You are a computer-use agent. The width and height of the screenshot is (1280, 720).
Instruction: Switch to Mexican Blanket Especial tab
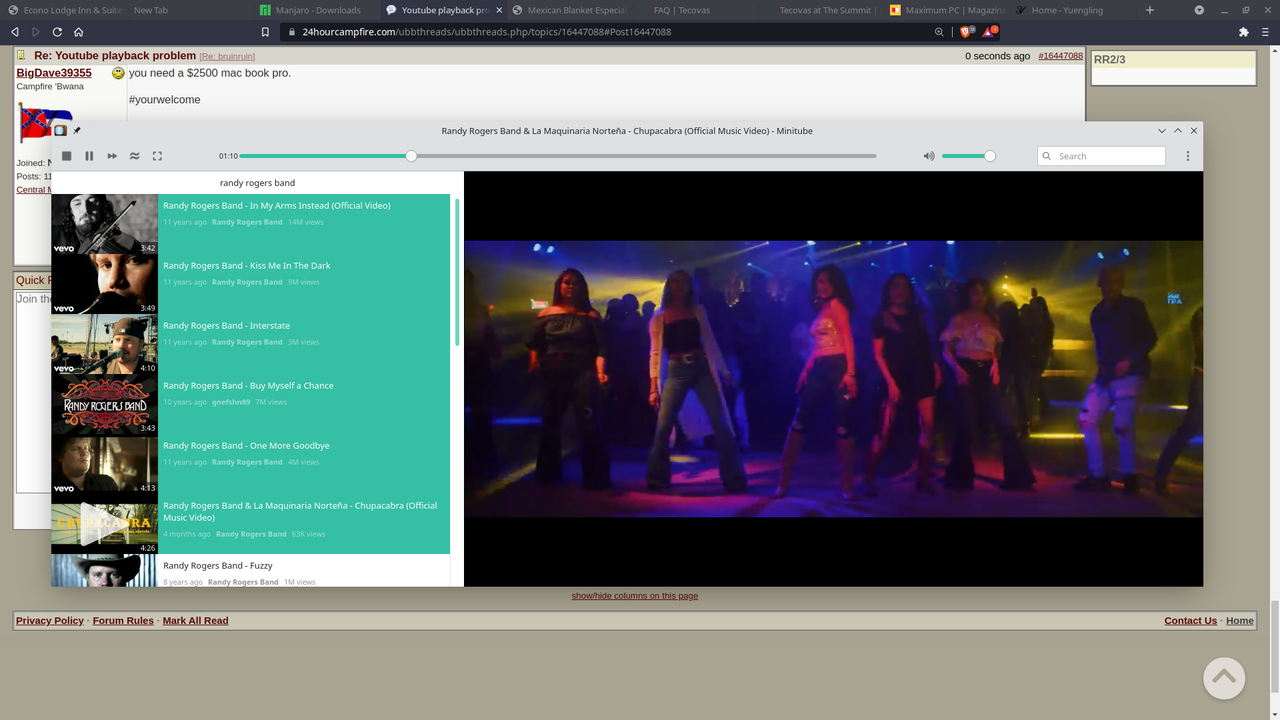pyautogui.click(x=569, y=10)
